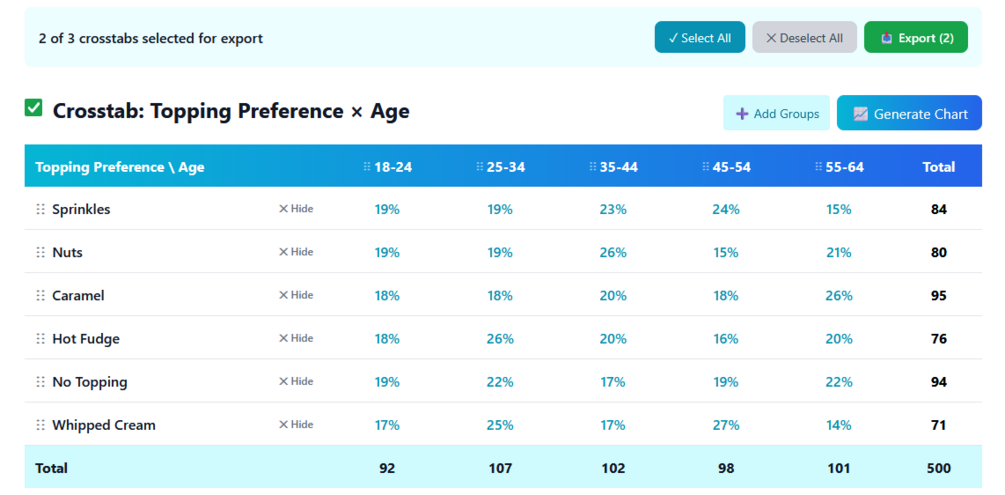Click drag handle on 35-44 column header

pos(593,167)
